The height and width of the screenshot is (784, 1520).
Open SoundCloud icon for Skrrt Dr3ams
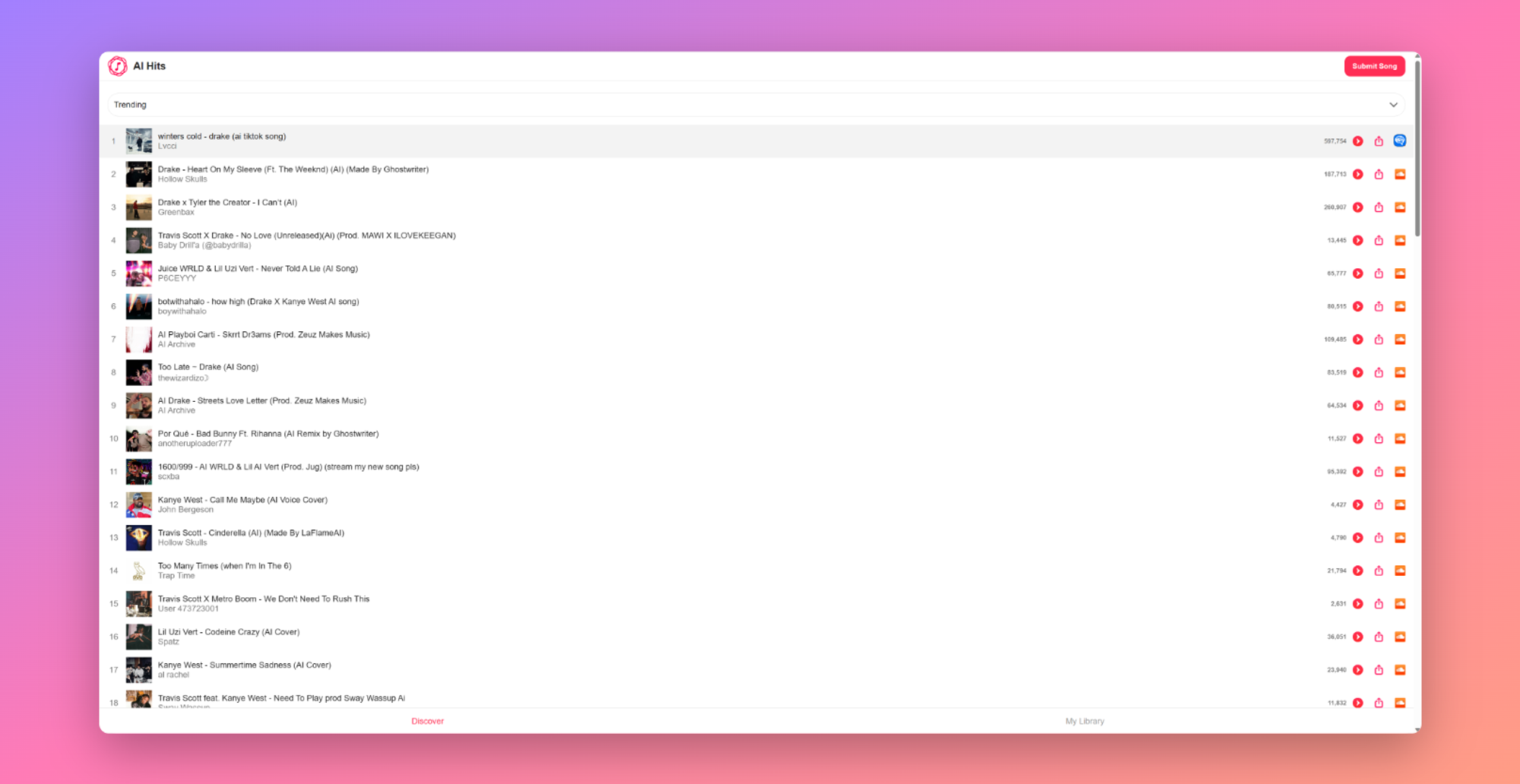[x=1400, y=339]
